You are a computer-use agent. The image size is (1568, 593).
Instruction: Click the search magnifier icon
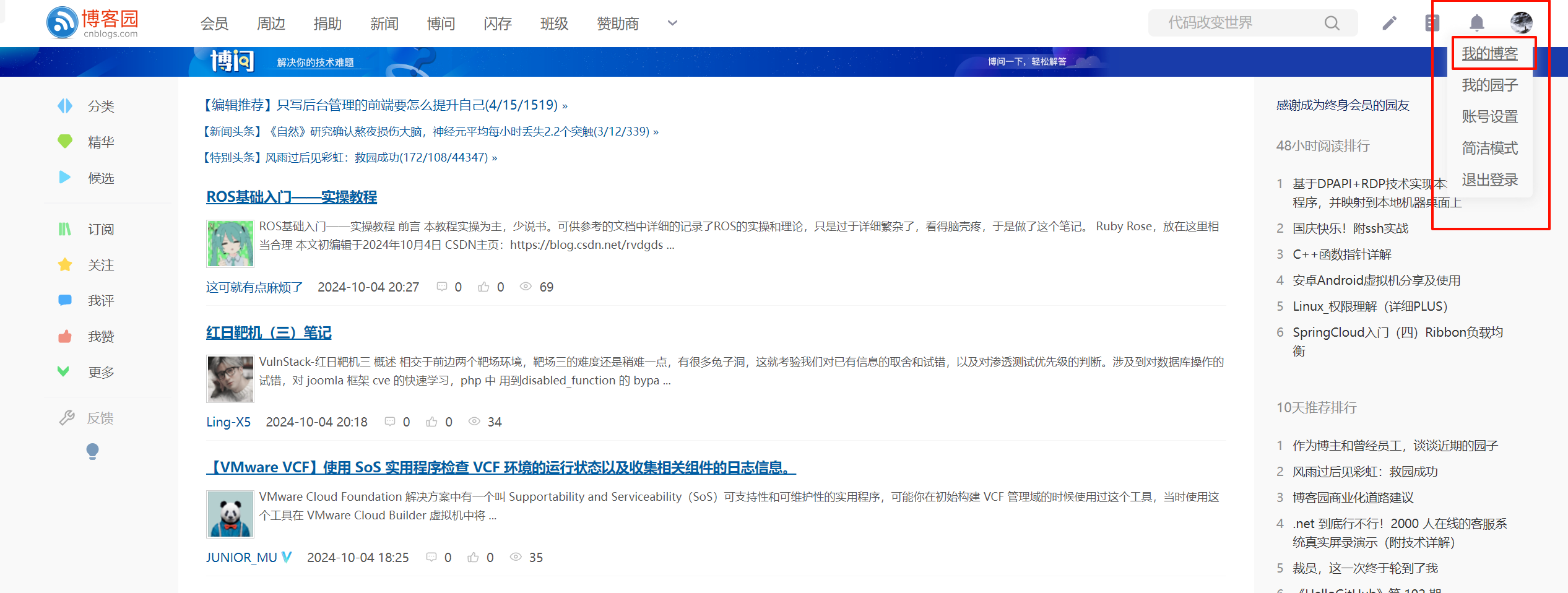(x=1332, y=24)
